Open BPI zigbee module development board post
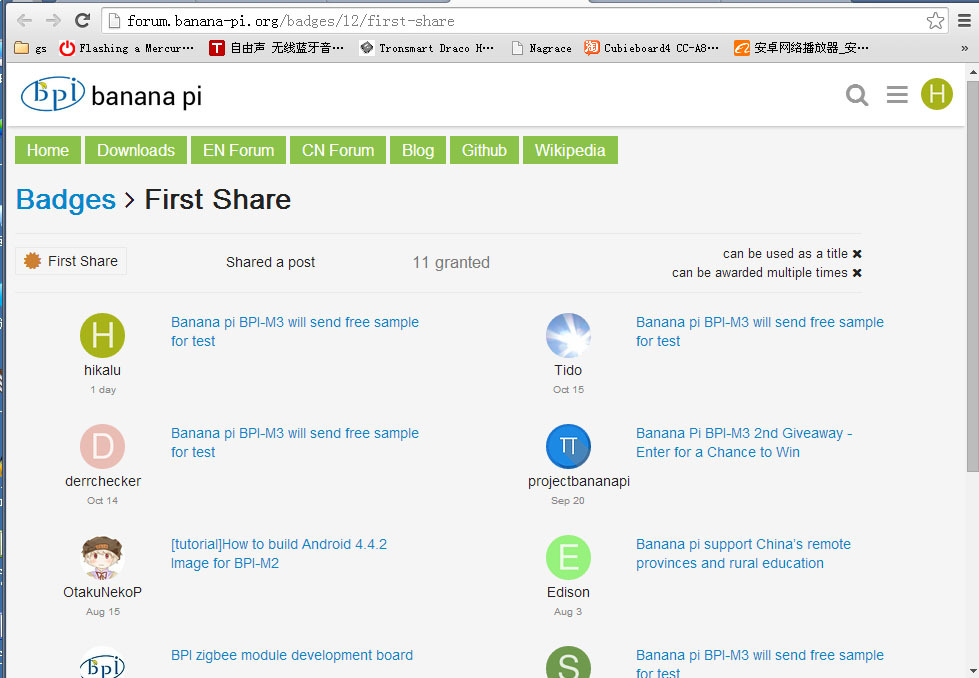 (292, 656)
